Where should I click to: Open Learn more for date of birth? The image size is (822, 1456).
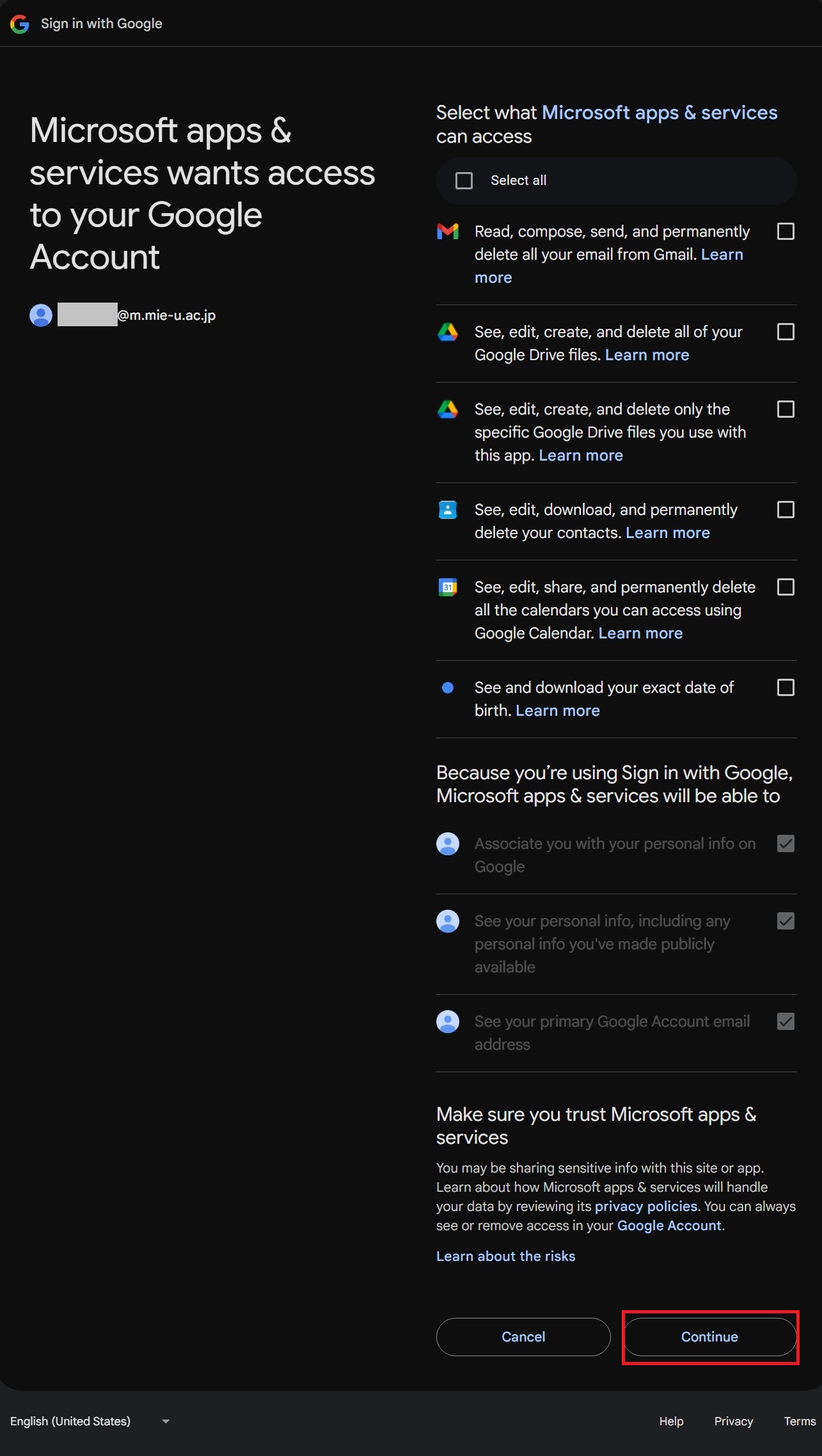[x=558, y=711]
